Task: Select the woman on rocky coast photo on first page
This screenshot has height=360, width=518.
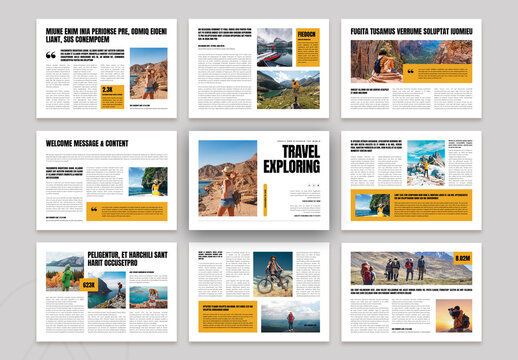Action: pos(149,73)
